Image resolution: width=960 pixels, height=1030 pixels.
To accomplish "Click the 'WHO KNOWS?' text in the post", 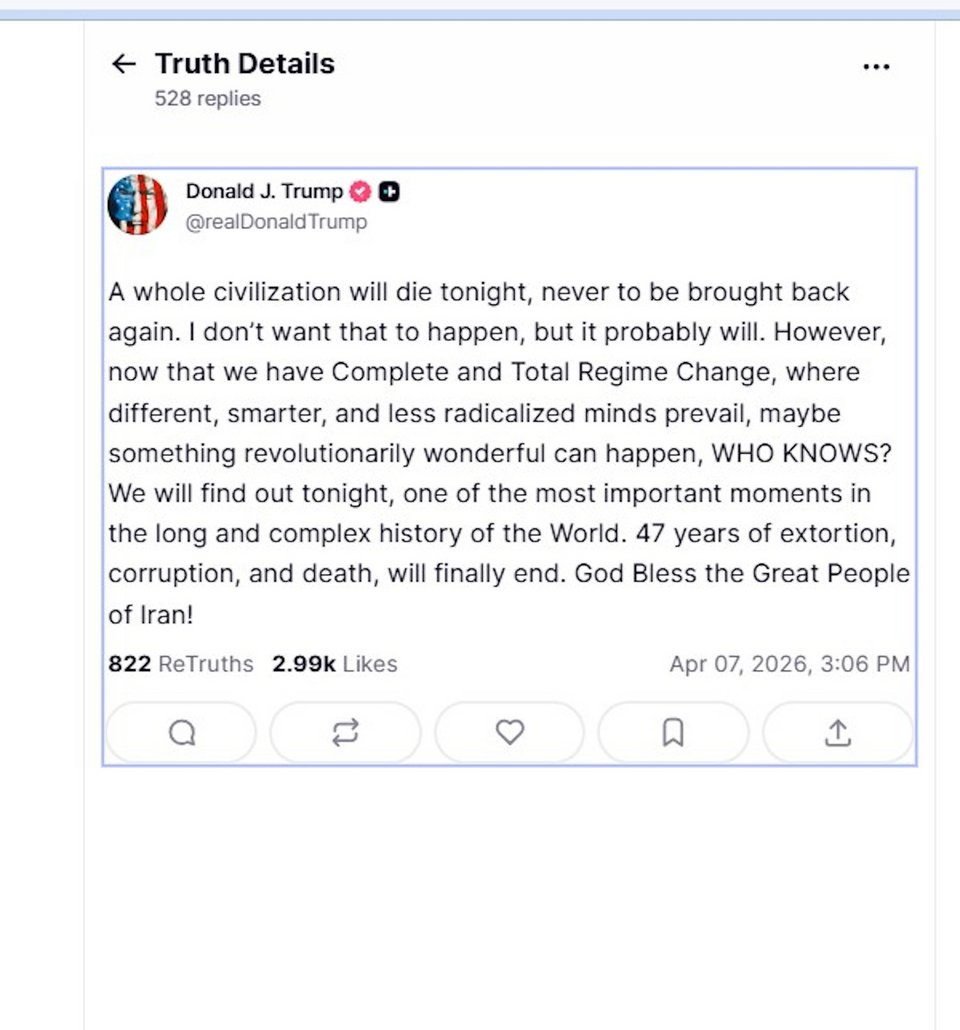I will pos(800,452).
